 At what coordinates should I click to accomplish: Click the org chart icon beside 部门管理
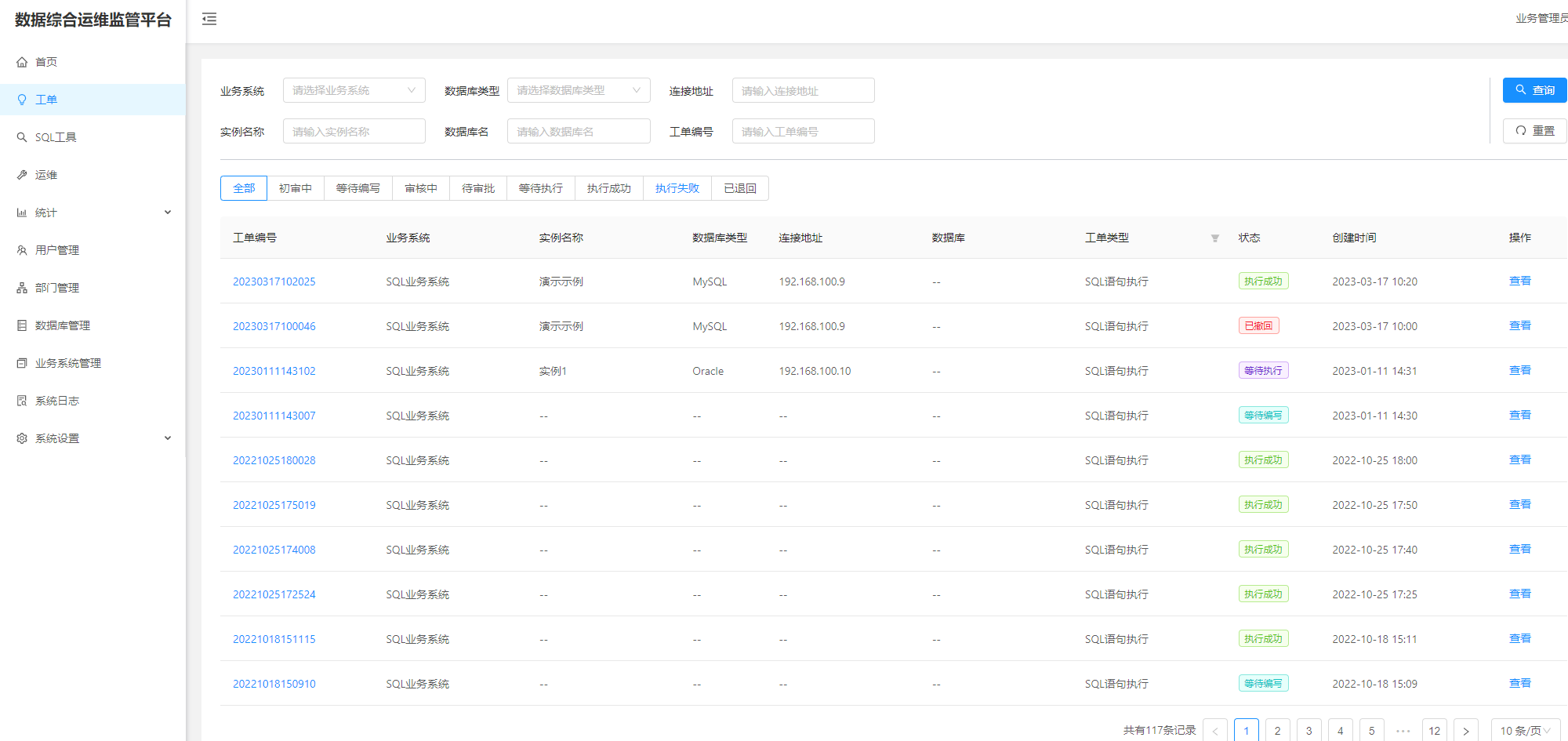pos(22,288)
